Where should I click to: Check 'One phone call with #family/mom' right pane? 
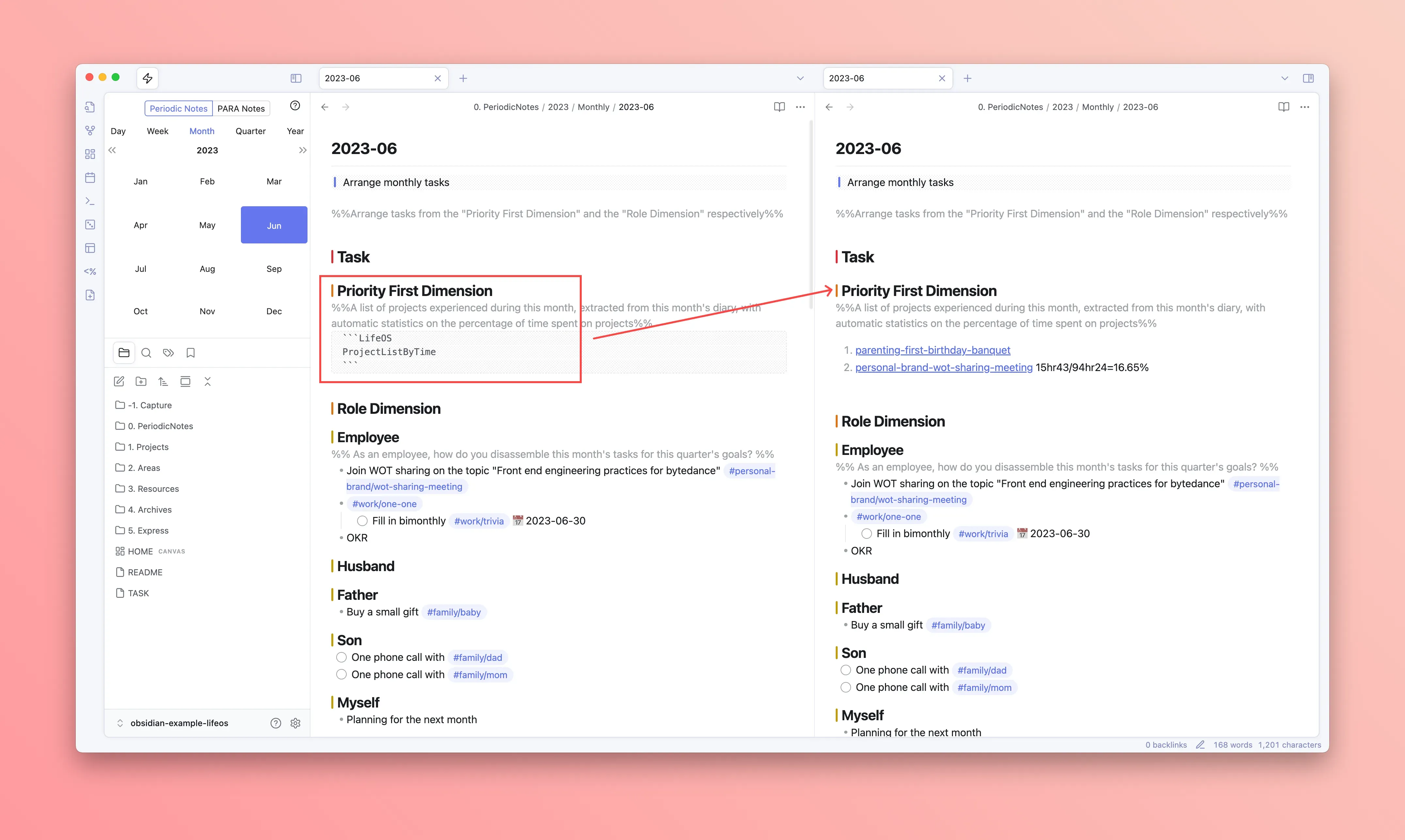[846, 687]
